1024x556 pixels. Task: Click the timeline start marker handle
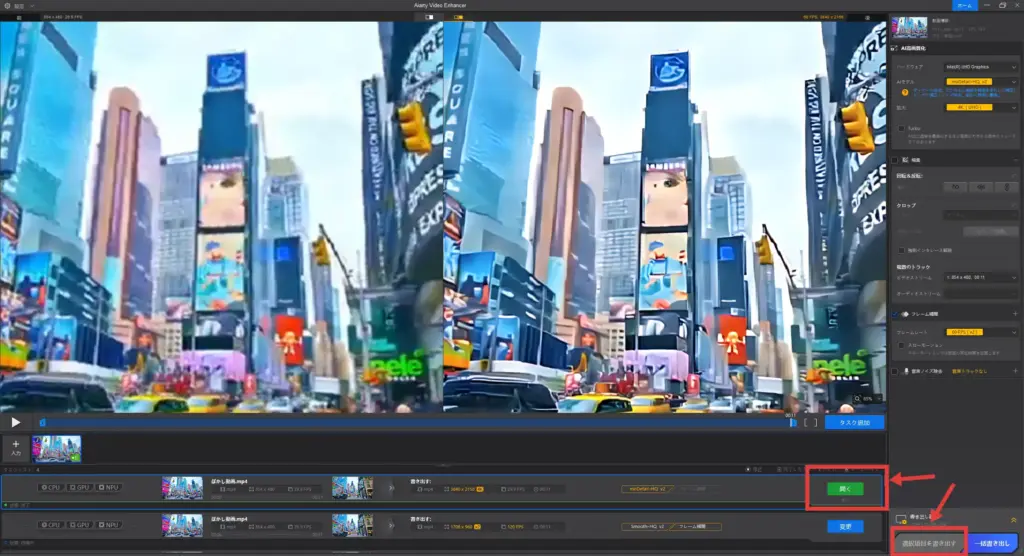[42, 423]
